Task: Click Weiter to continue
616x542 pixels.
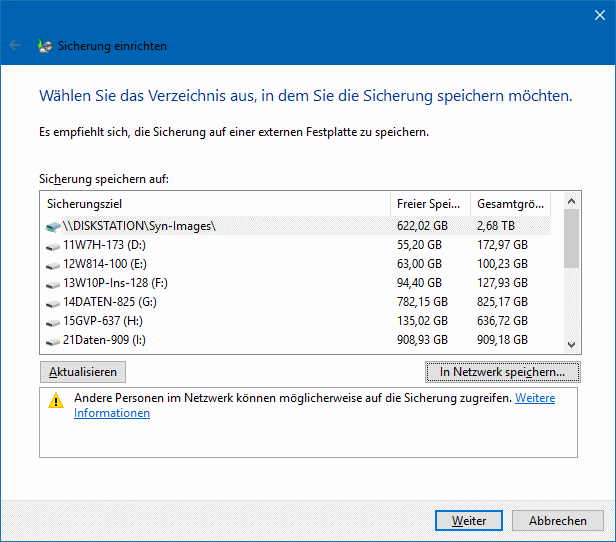Action: [469, 521]
